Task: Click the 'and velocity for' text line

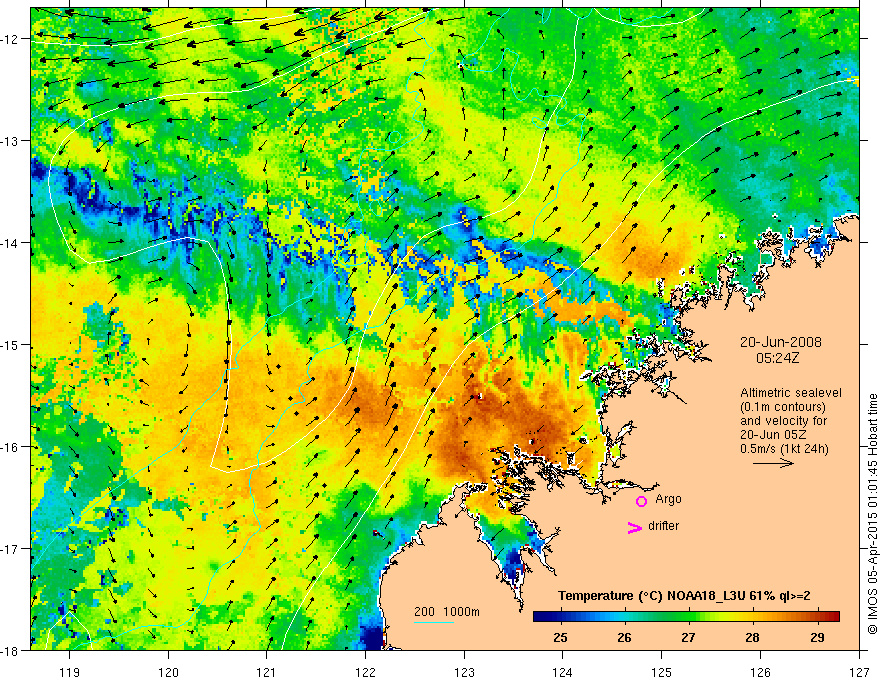Action: [783, 421]
